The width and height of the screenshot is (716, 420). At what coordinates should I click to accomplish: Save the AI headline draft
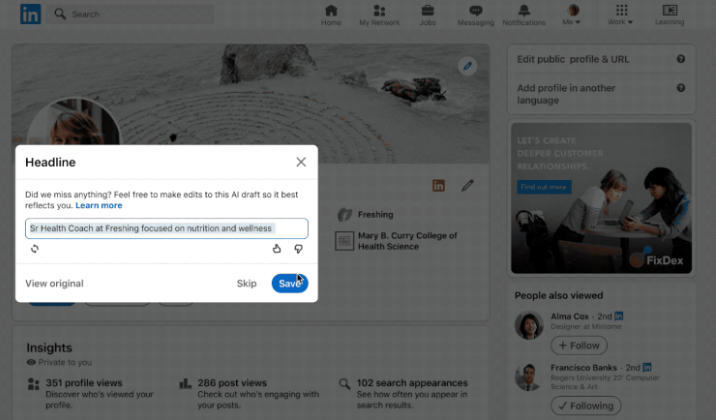coord(290,284)
